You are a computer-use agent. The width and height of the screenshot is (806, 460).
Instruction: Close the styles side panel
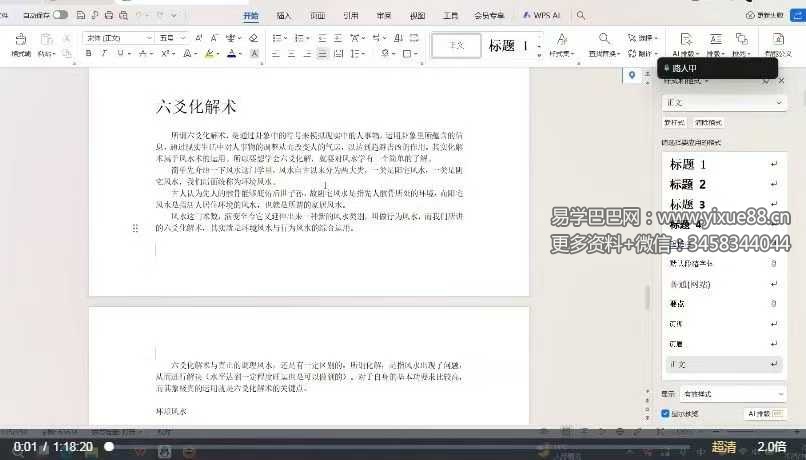(x=781, y=81)
